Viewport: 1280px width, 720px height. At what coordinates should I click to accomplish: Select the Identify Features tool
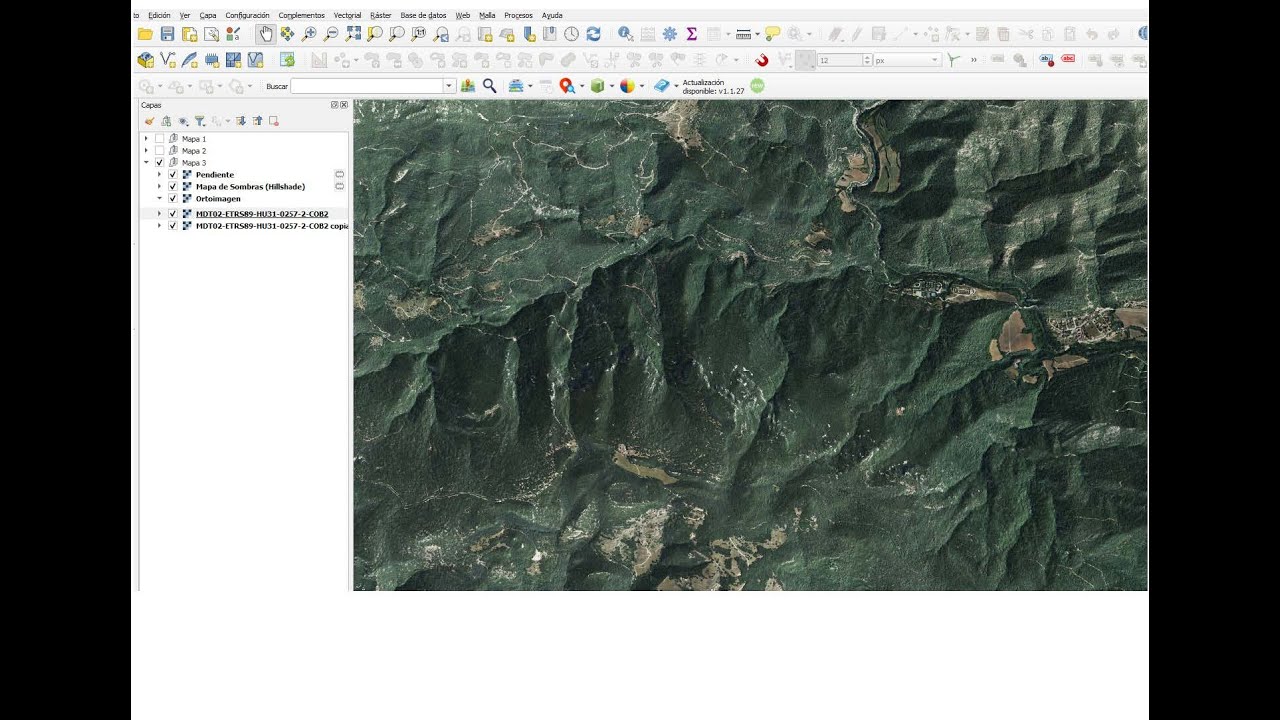[626, 34]
